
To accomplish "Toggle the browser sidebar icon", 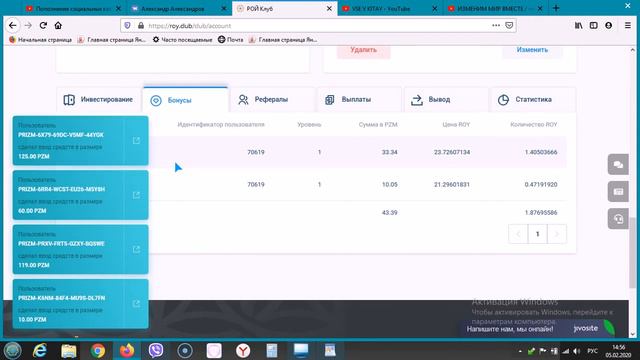I will tap(593, 25).
